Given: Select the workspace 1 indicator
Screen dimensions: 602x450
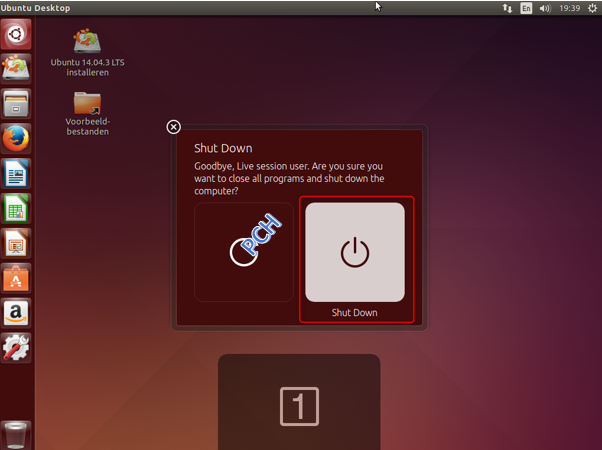Looking at the screenshot, I should pyautogui.click(x=299, y=406).
